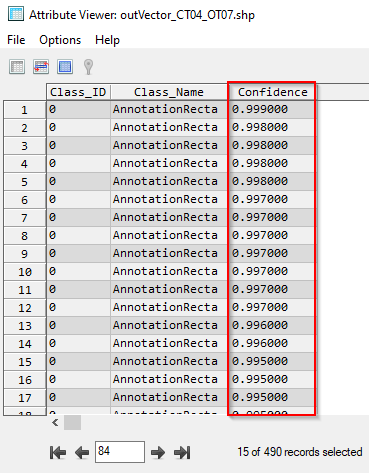369x473 pixels.
Task: Select row header 9
Action: point(25,254)
